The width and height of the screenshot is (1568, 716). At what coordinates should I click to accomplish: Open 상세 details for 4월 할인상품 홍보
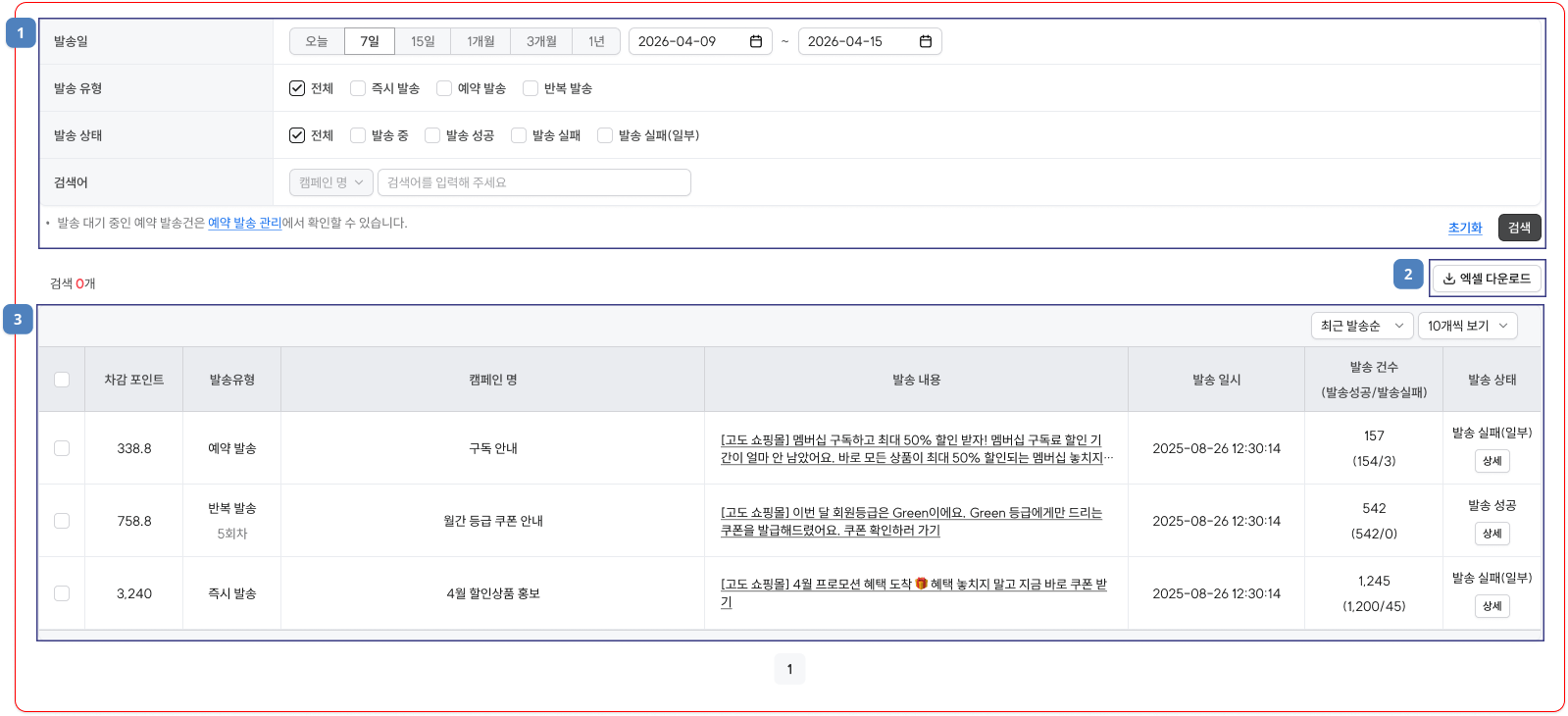tap(1492, 606)
